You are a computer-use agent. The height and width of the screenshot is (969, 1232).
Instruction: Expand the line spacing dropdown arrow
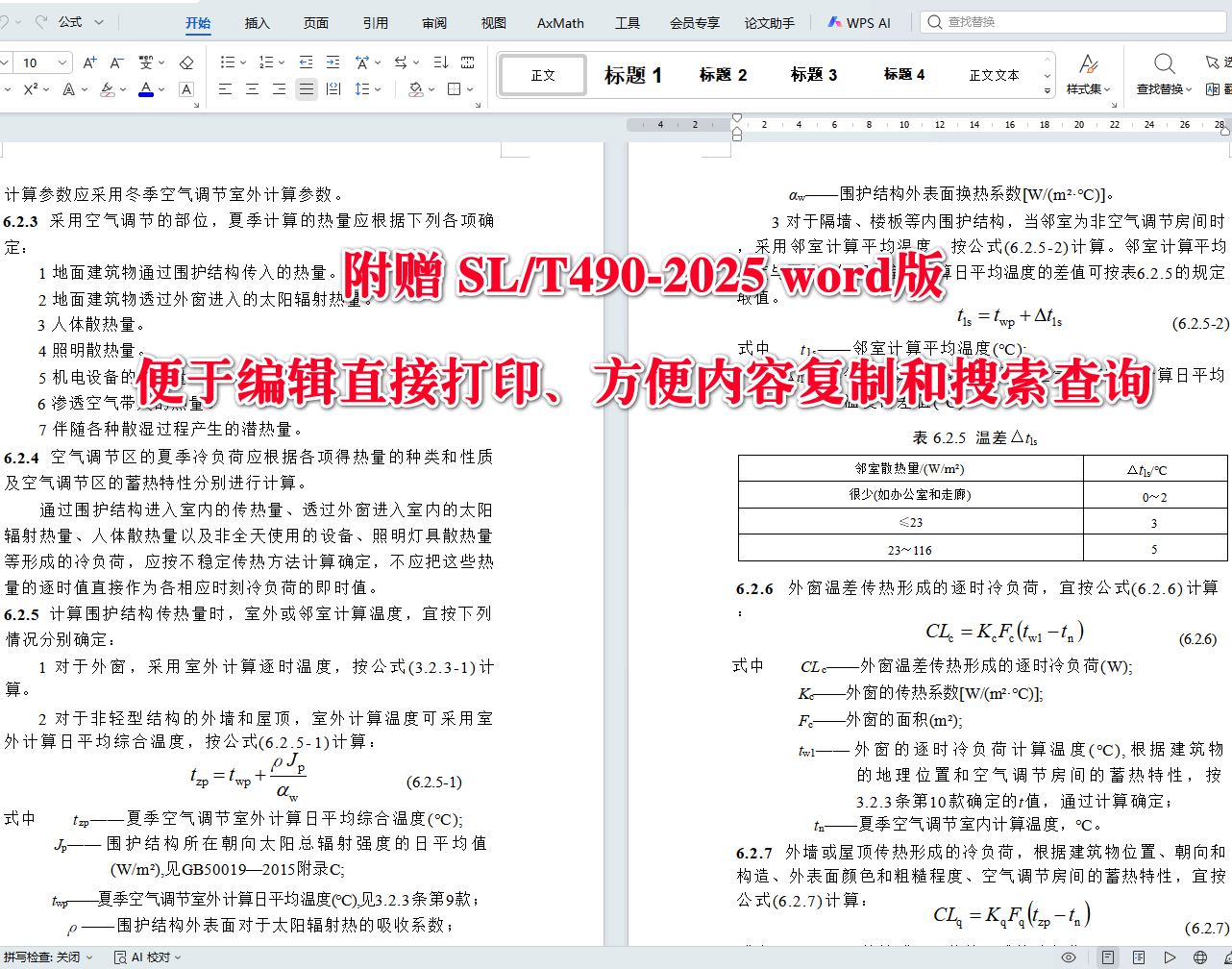pos(378,89)
